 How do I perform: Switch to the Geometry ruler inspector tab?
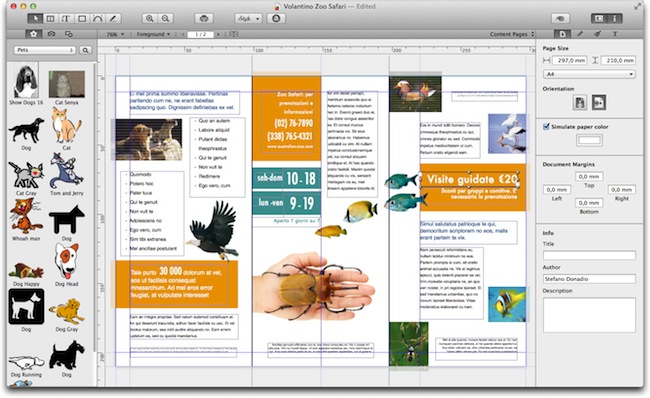[580, 34]
